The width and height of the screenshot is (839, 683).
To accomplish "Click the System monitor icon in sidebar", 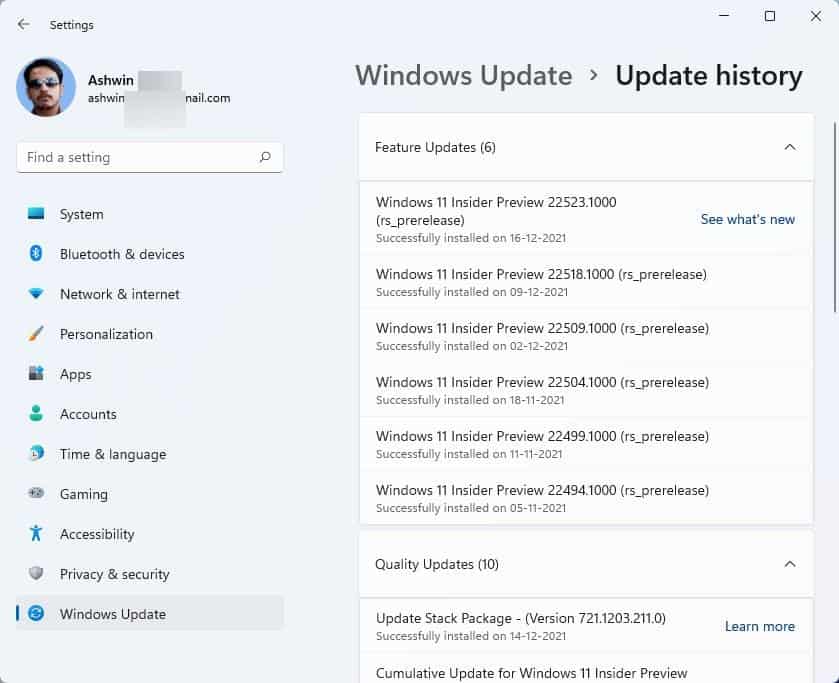I will point(36,214).
